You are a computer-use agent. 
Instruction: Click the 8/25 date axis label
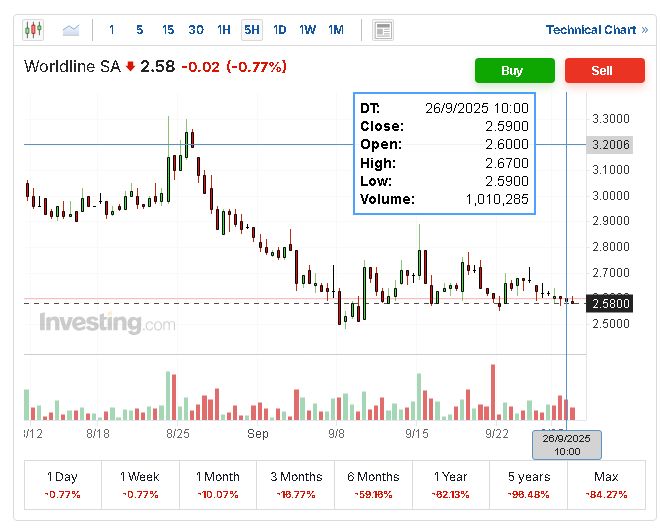pos(178,433)
